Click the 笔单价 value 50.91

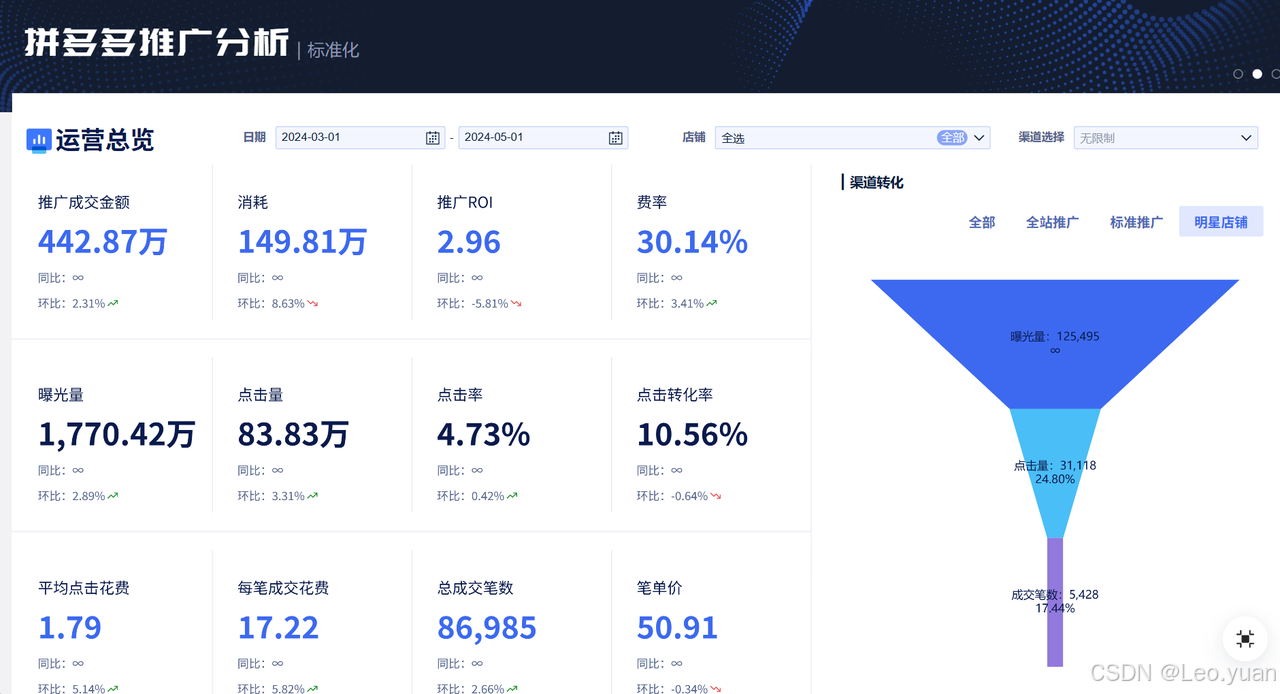pyautogui.click(x=677, y=628)
